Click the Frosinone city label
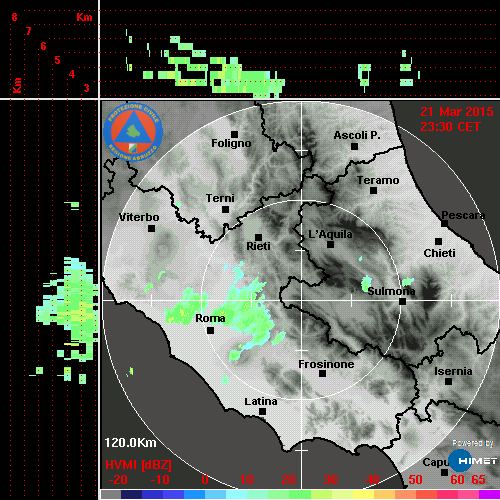 tap(326, 364)
